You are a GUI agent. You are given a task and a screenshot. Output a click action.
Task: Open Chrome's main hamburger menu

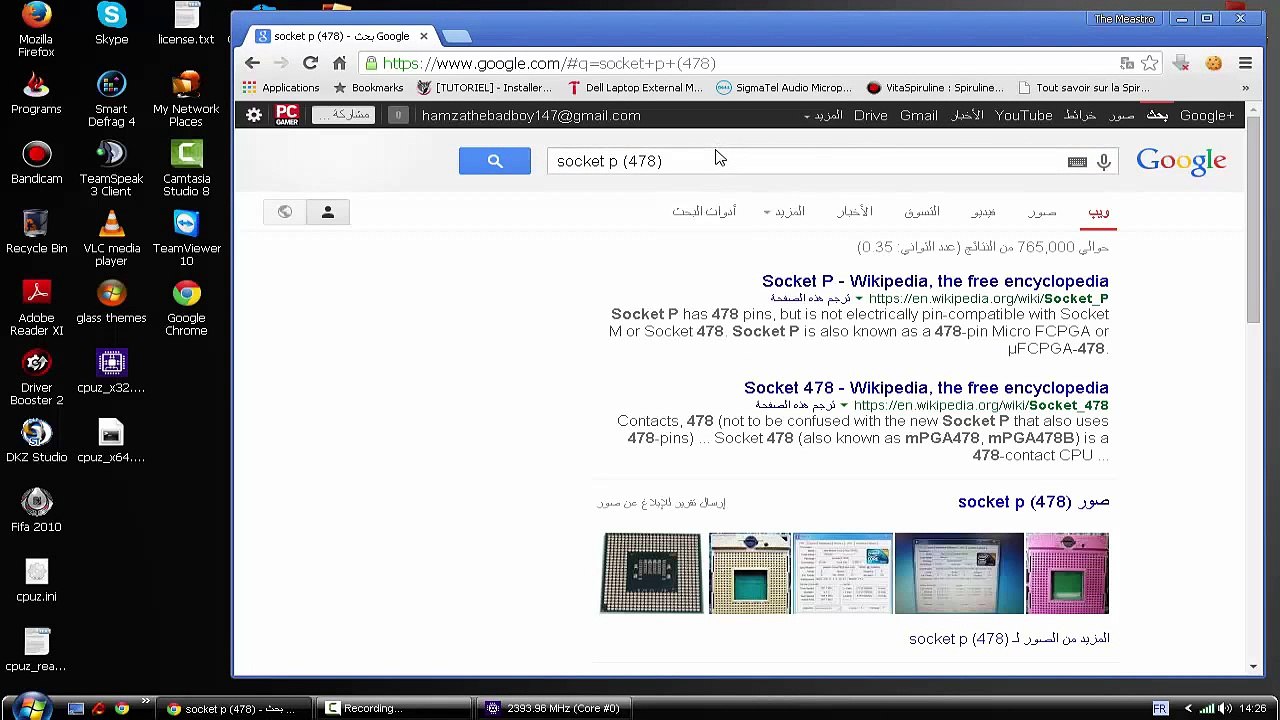click(x=1245, y=63)
